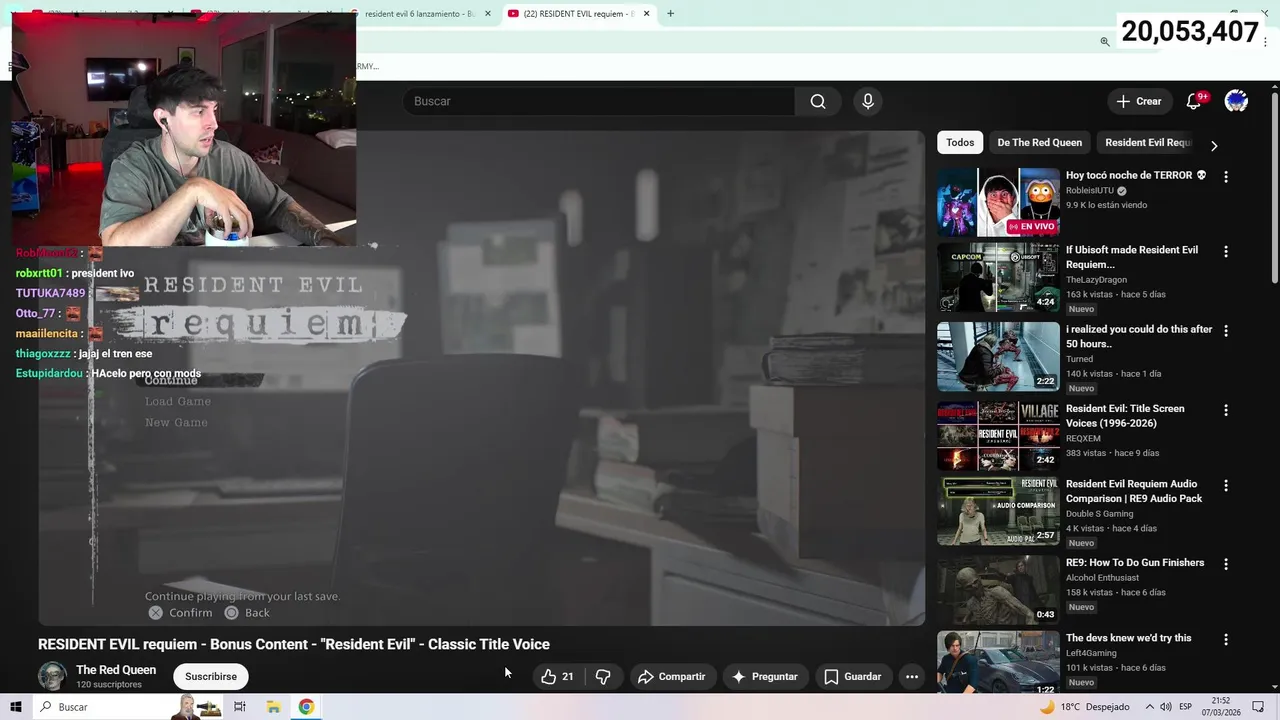
Task: Click the YouTube search magnifier button
Action: [x=818, y=101]
